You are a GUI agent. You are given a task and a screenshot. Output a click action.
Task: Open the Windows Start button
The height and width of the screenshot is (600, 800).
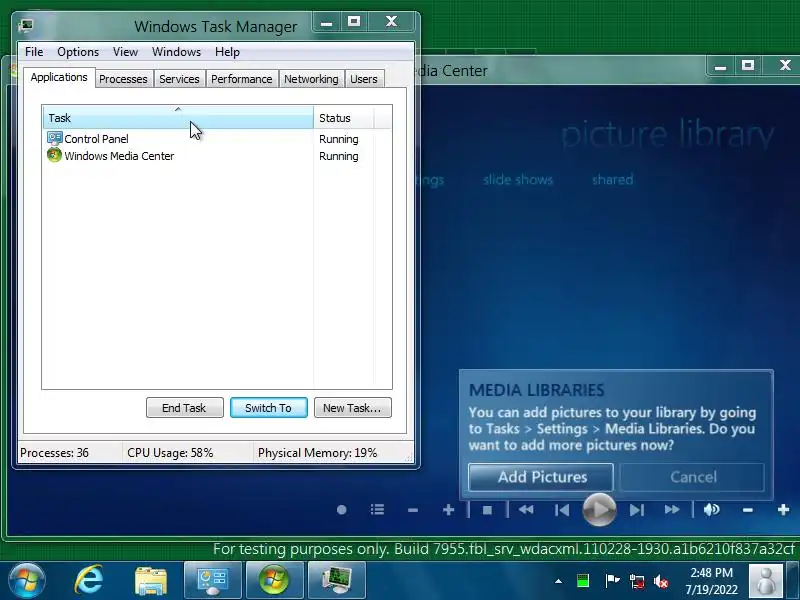[x=26, y=580]
